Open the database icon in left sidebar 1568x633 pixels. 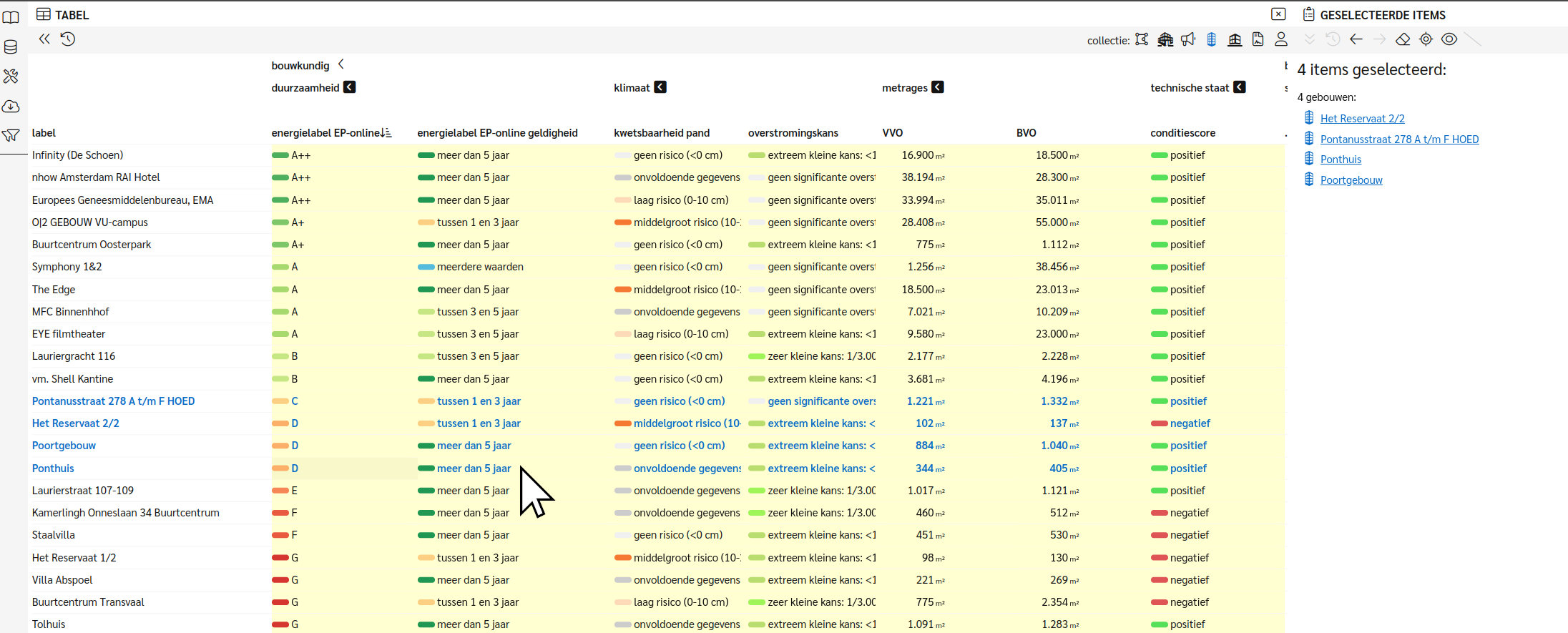(11, 47)
